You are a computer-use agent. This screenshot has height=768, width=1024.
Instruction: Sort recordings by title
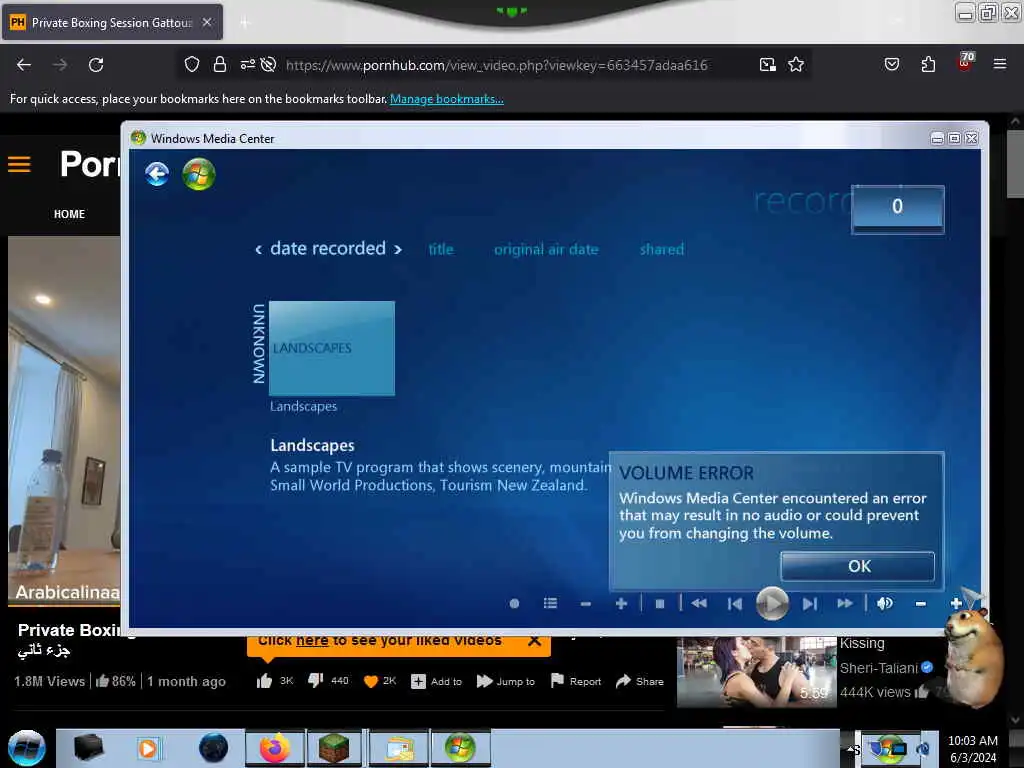(x=441, y=249)
